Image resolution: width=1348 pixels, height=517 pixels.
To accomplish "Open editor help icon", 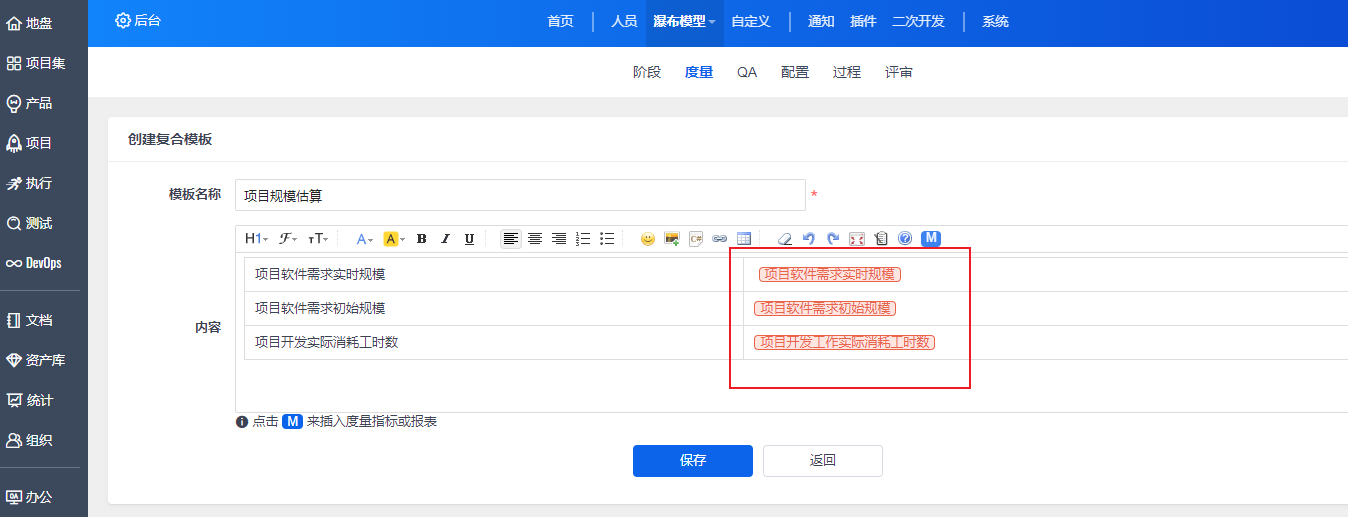I will (x=905, y=239).
